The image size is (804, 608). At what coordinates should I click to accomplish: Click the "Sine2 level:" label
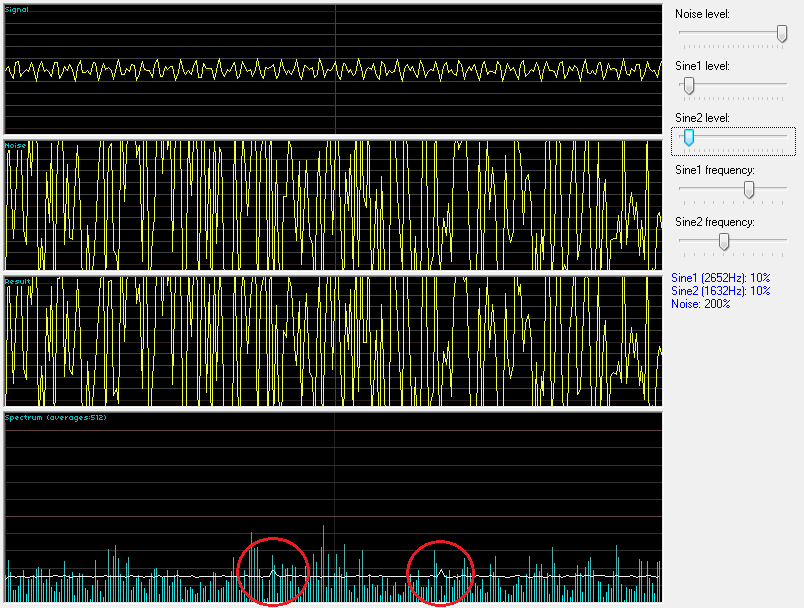(x=702, y=118)
